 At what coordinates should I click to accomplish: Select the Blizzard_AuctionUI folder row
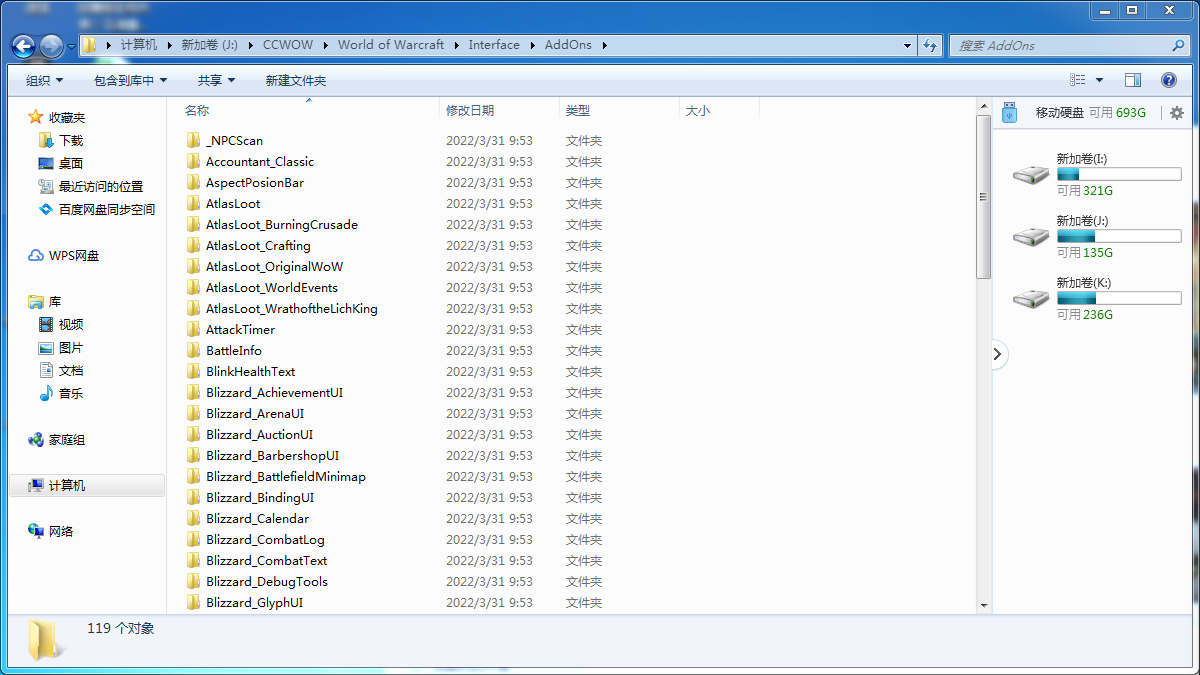pos(259,435)
